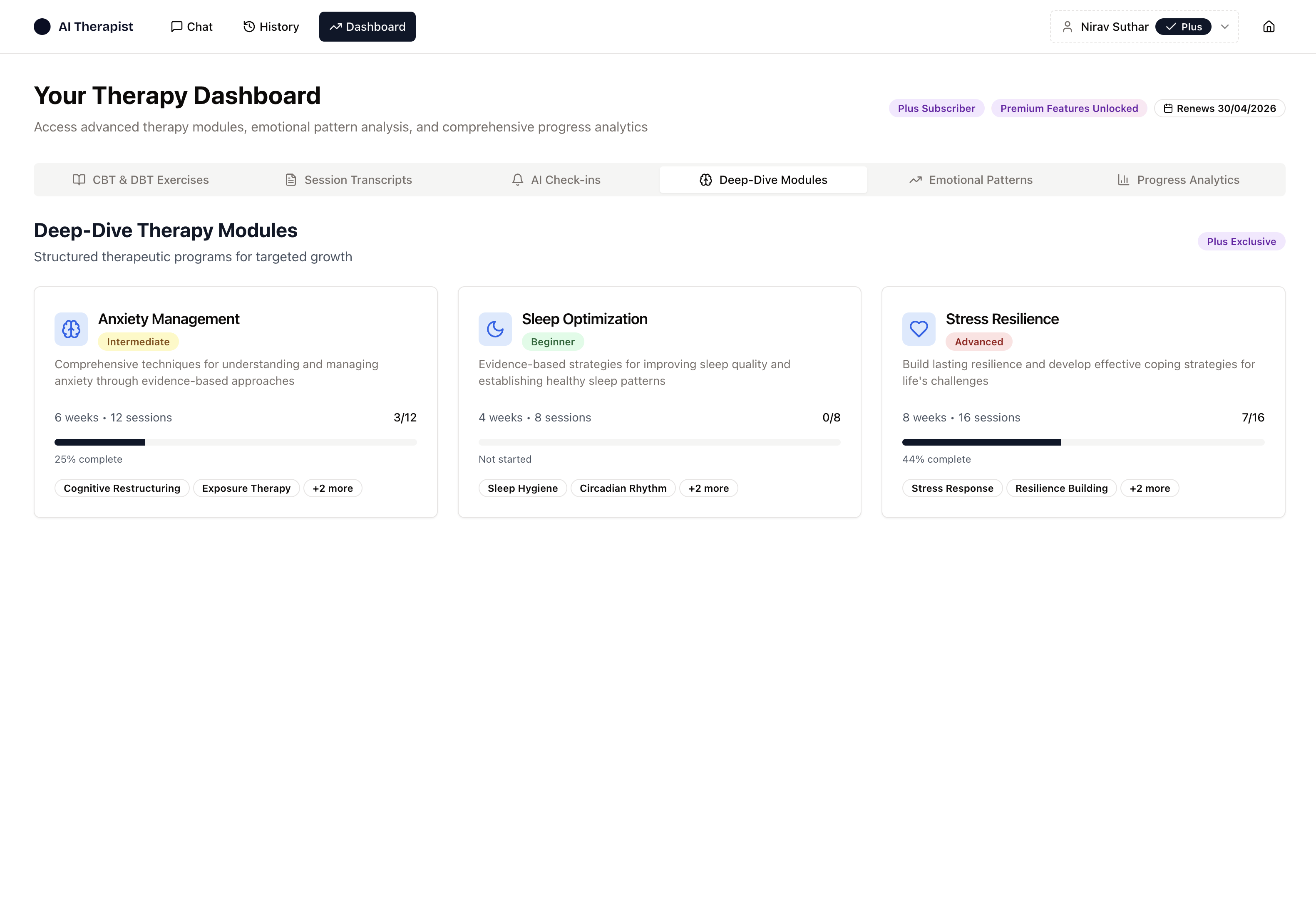Click the heart icon on Stress Resilience card
The width and height of the screenshot is (1316, 902).
919,329
